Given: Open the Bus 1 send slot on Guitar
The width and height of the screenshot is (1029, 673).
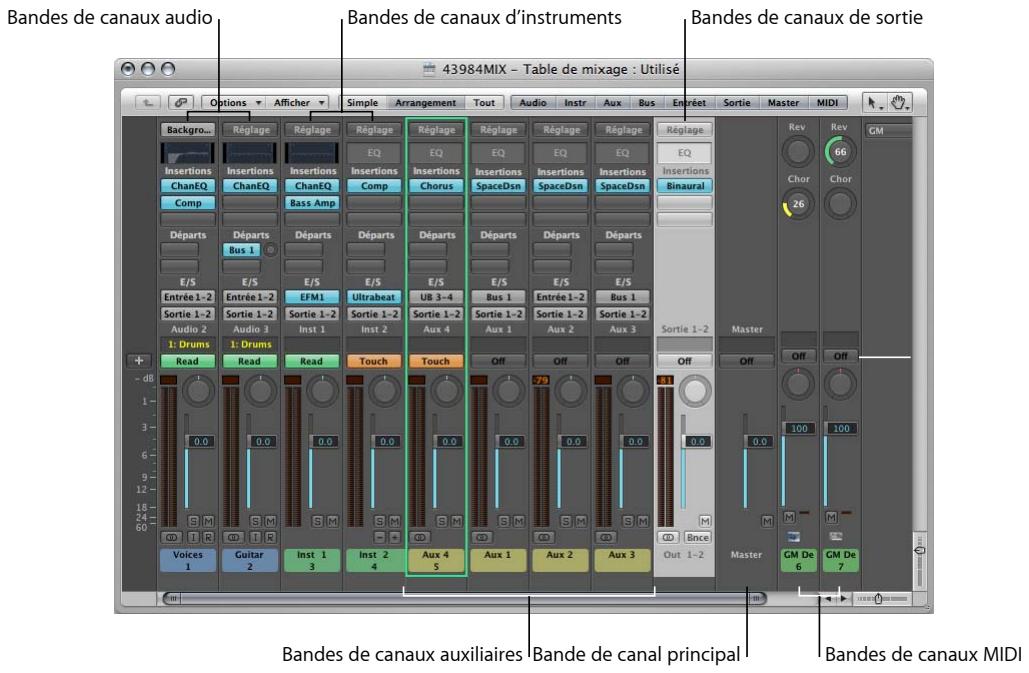Looking at the screenshot, I should pos(242,250).
